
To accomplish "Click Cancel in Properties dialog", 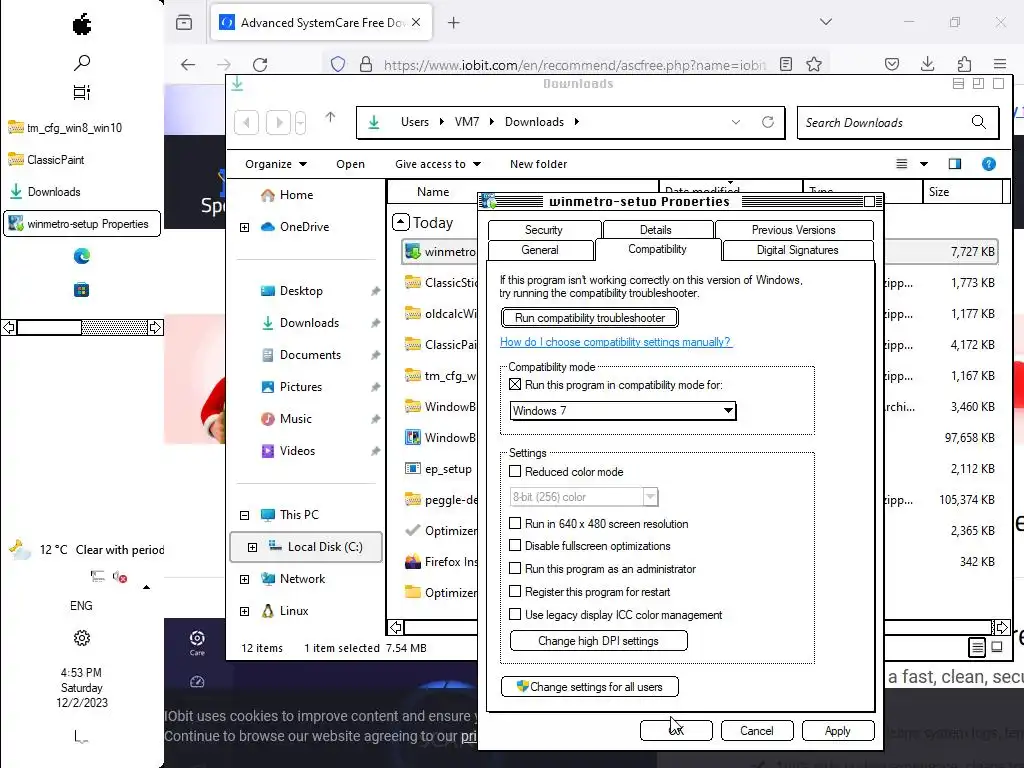I will [757, 730].
